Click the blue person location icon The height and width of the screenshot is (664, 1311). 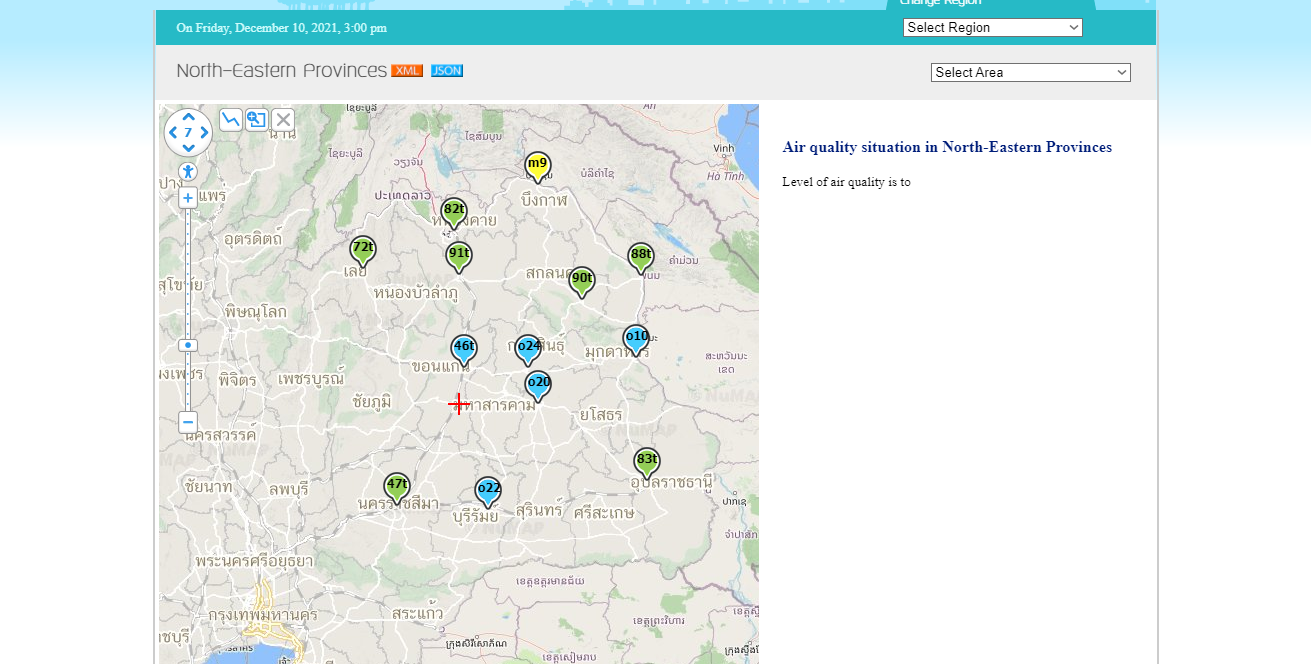(x=188, y=172)
